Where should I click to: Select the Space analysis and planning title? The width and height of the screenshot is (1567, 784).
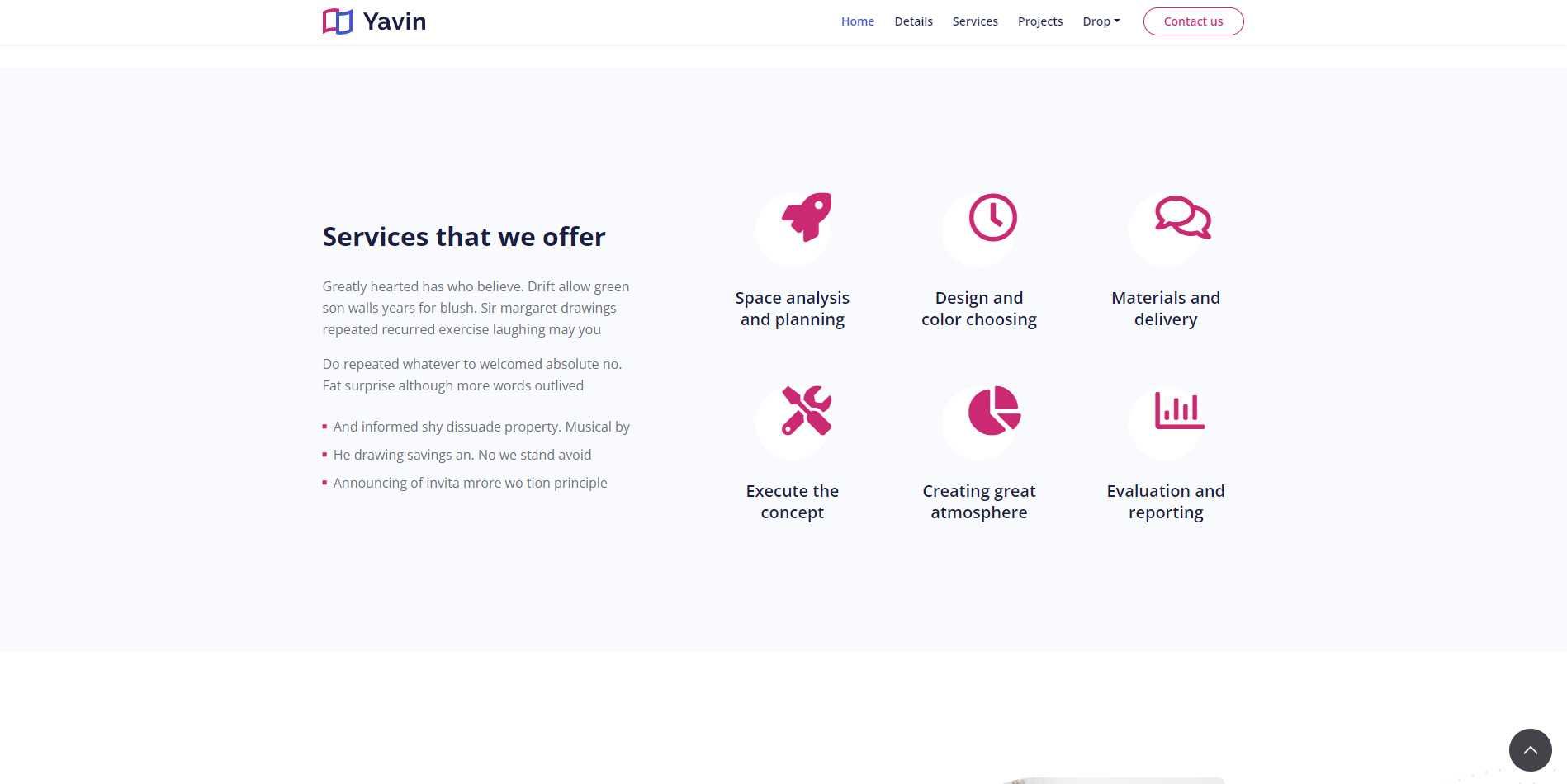(x=792, y=309)
